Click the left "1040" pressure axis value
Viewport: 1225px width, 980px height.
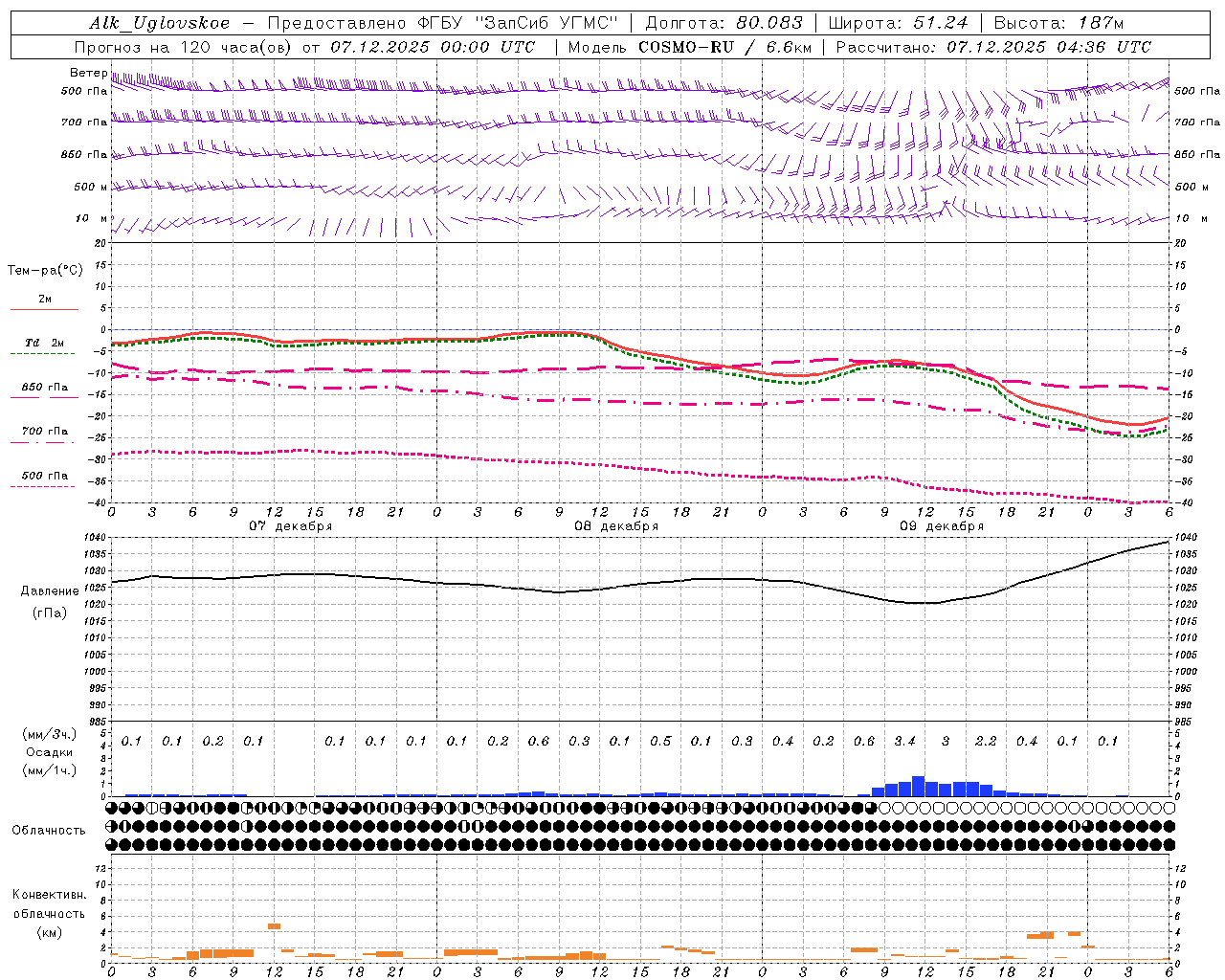pyautogui.click(x=95, y=538)
